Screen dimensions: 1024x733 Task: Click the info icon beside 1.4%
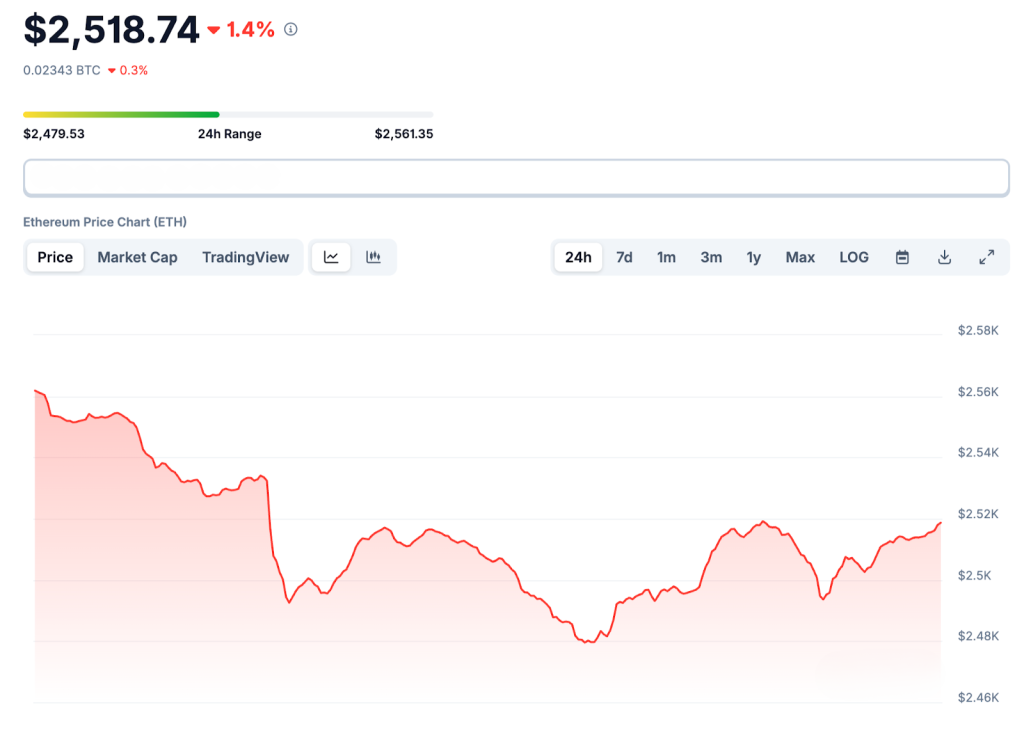pyautogui.click(x=291, y=29)
